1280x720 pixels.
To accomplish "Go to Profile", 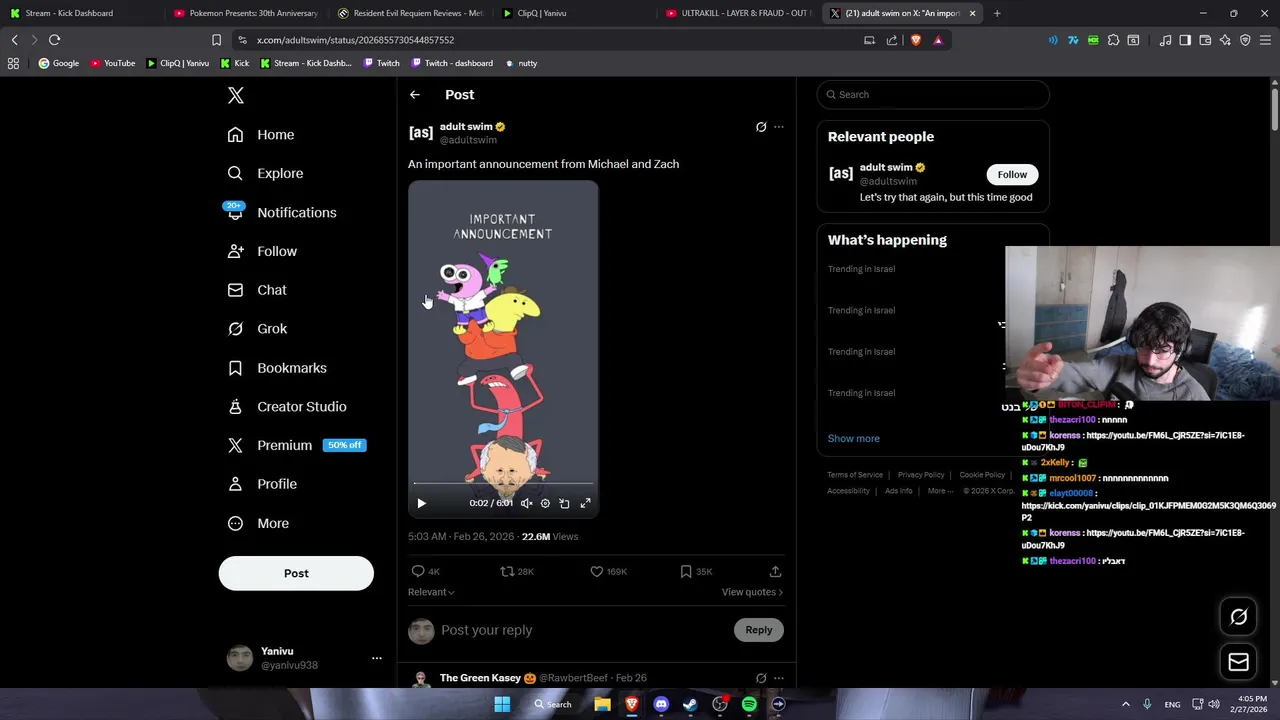I will coord(262,484).
